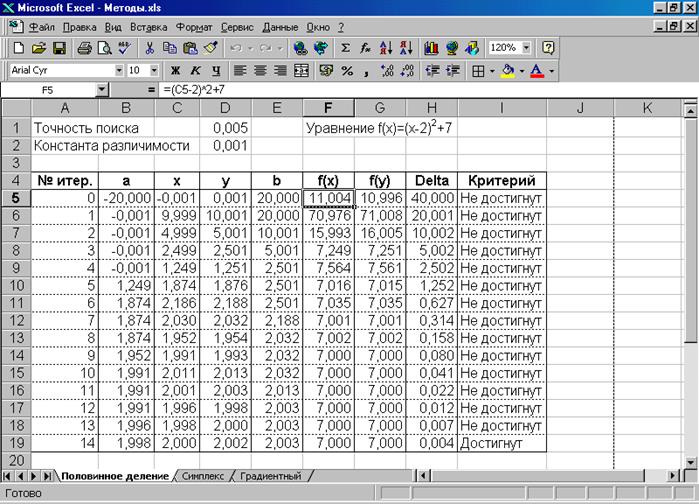Increase decimal places icon
Image resolution: width=699 pixels, height=504 pixels.
coord(387,70)
